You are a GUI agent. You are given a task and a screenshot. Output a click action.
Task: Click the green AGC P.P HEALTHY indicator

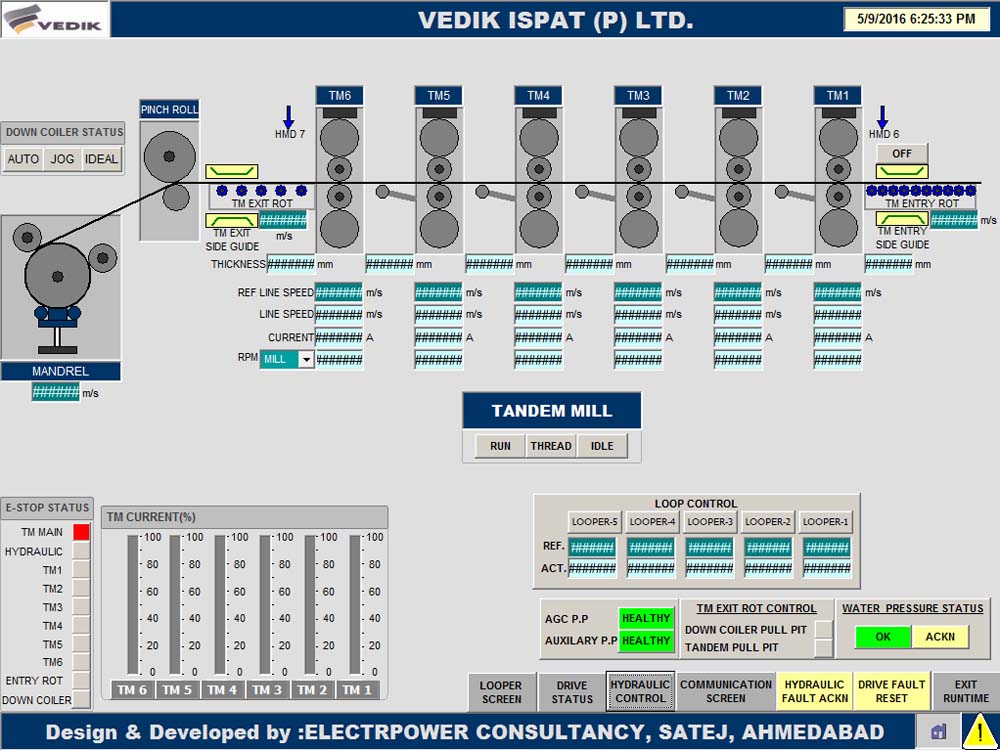pyautogui.click(x=646, y=618)
